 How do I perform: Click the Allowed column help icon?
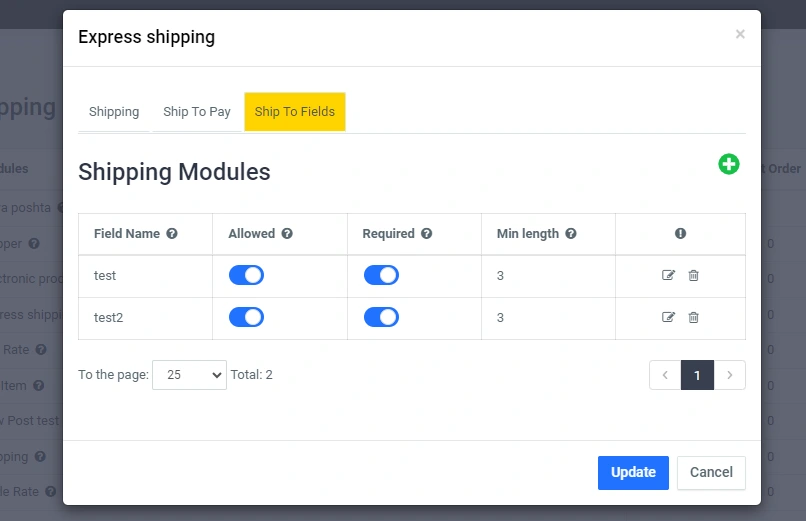(287, 234)
